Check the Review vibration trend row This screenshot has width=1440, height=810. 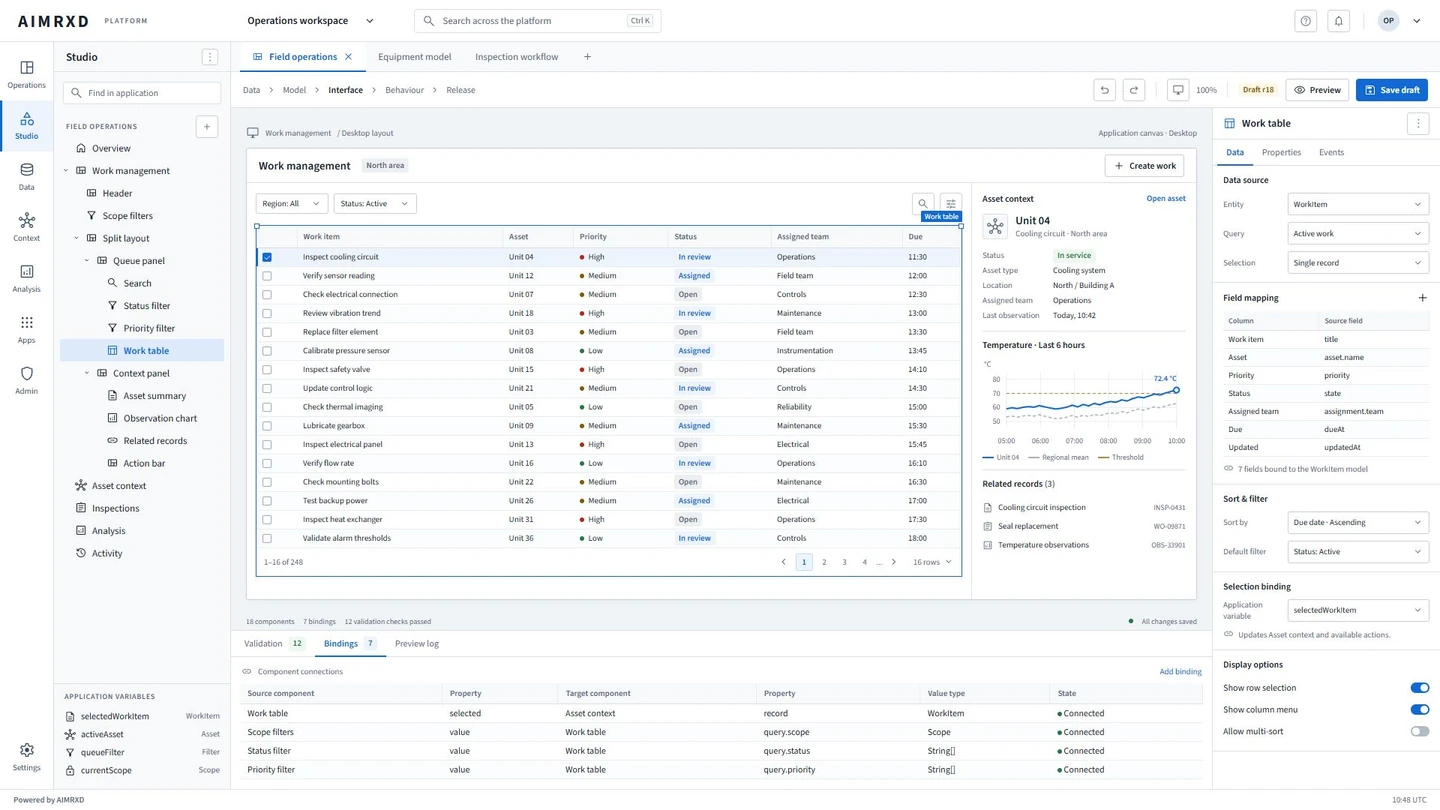click(267, 313)
